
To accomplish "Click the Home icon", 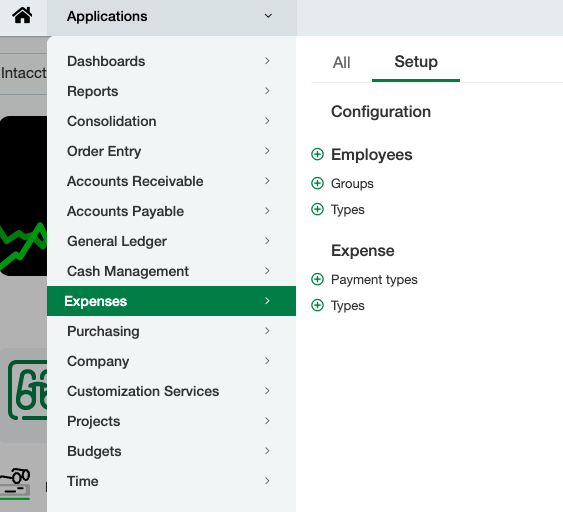I will click(22, 16).
